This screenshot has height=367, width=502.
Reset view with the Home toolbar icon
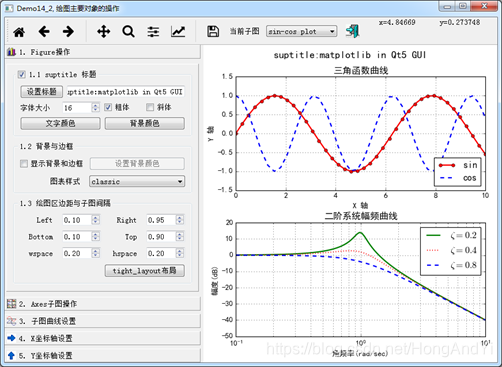click(19, 32)
